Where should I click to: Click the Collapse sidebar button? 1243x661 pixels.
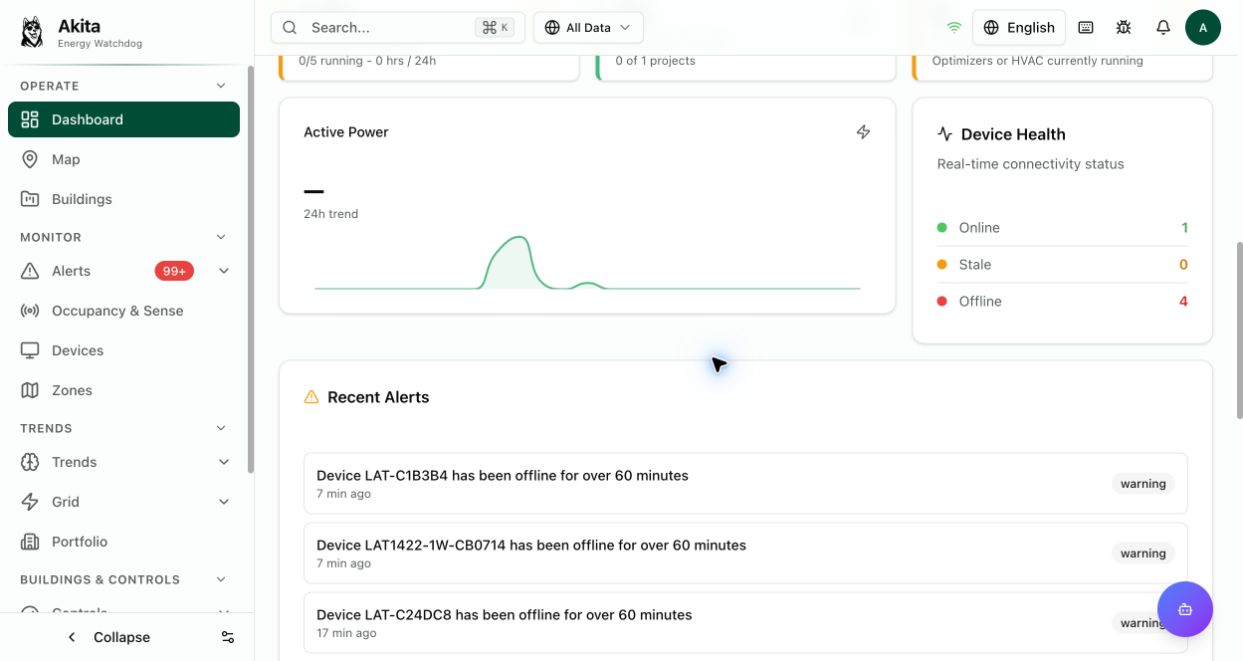point(108,637)
